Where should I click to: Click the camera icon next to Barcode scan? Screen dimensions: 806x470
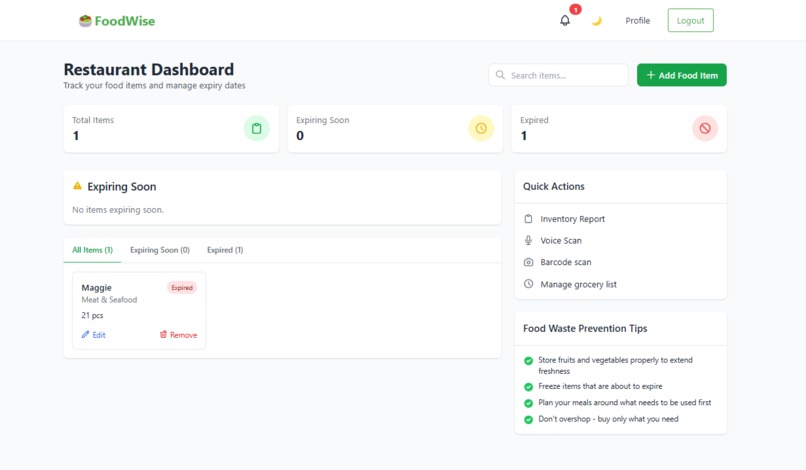528,262
